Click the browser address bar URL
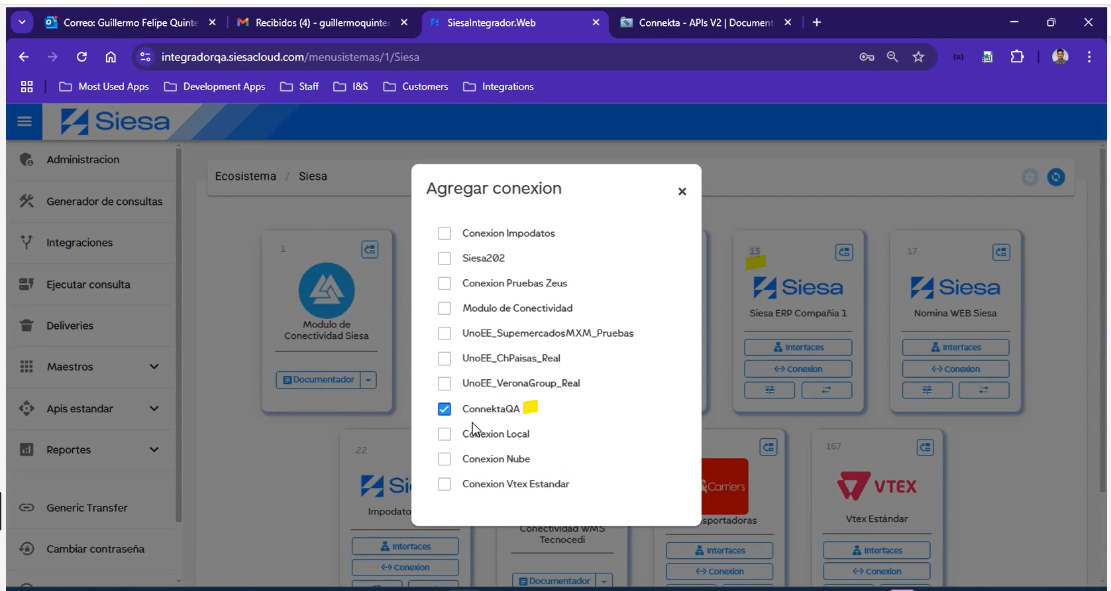Screen dimensions: 1111x591 (400, 57)
